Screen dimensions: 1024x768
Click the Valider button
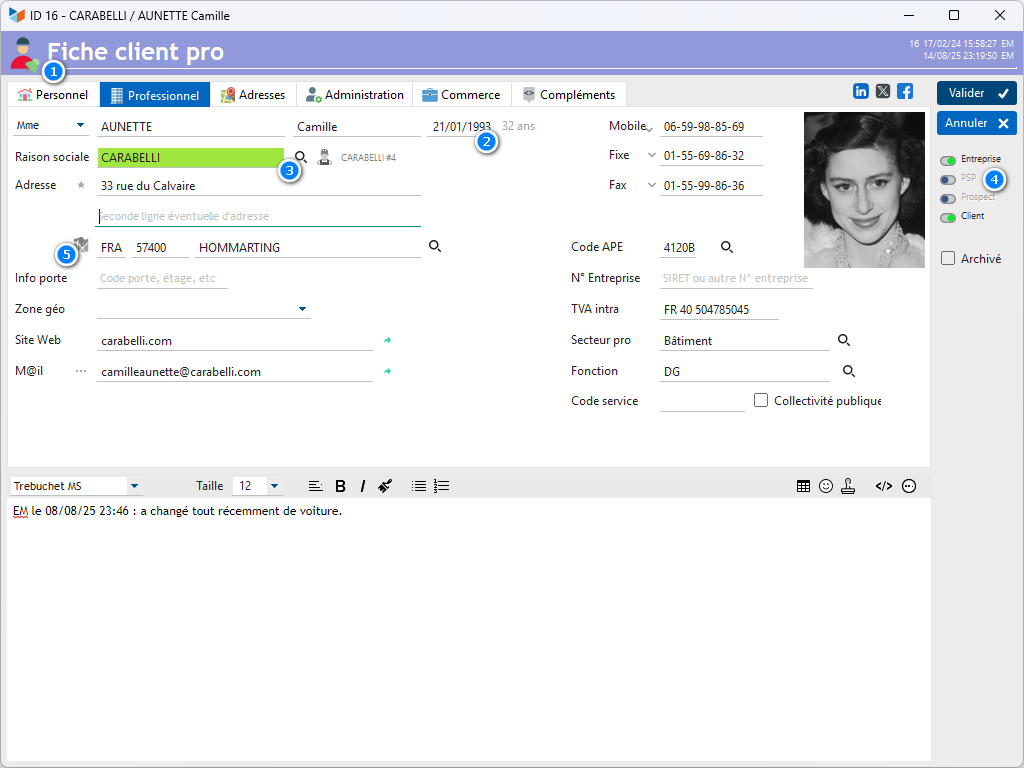pos(976,93)
